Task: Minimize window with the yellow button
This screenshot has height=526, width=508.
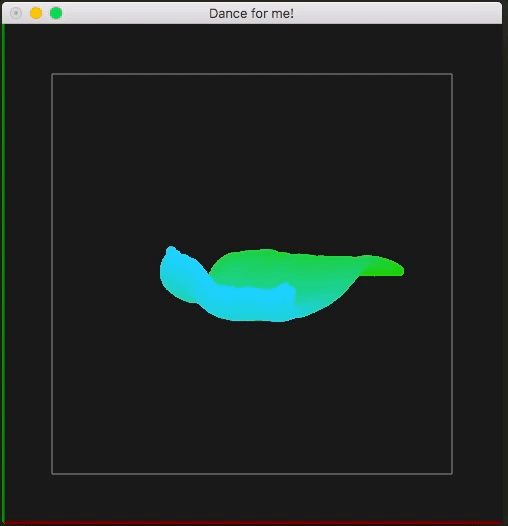Action: pos(36,13)
